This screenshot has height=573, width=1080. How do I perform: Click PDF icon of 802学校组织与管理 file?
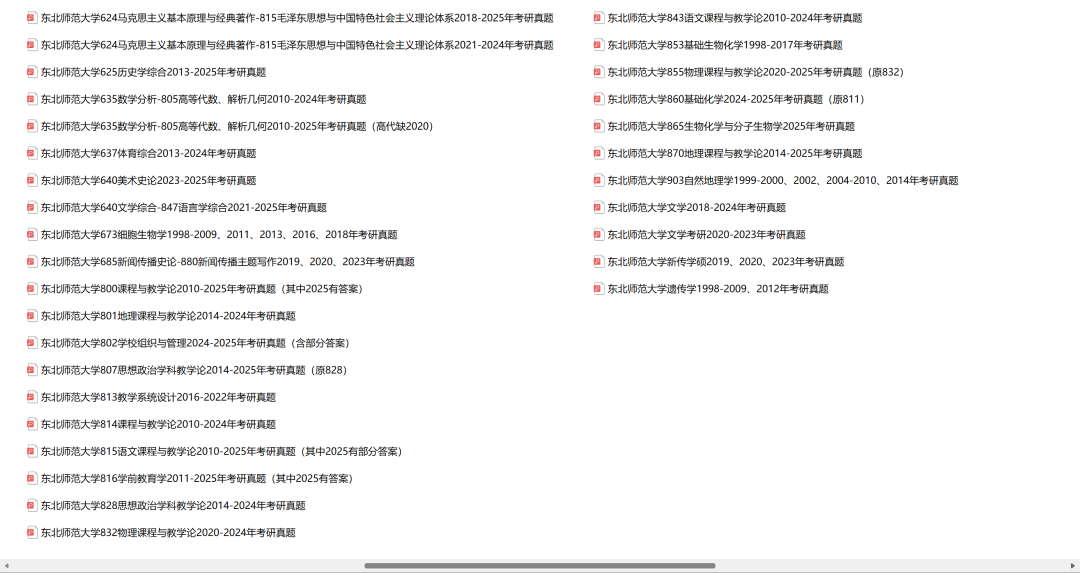coord(32,343)
